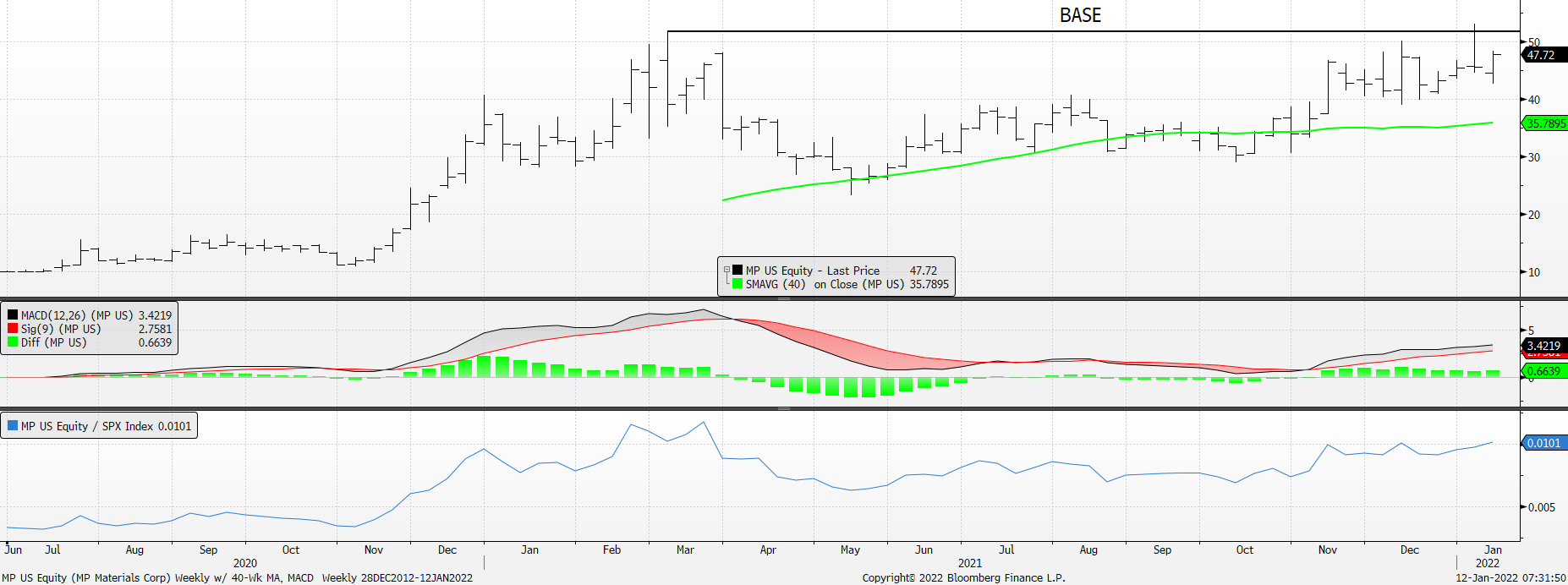The width and height of the screenshot is (1568, 585).
Task: Click the 2.7581 signal value in MACD legend
Action: [x=155, y=329]
